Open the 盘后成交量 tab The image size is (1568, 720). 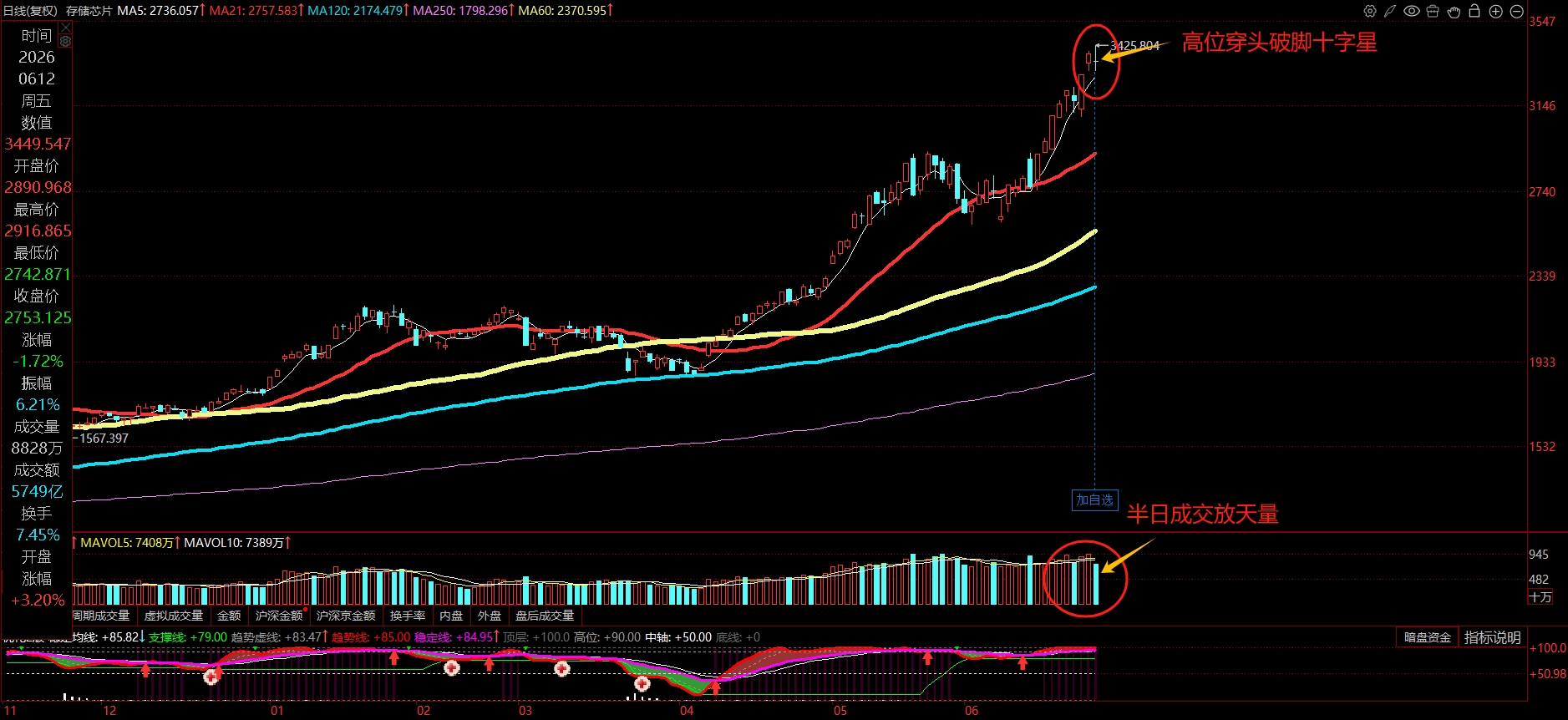pyautogui.click(x=545, y=616)
